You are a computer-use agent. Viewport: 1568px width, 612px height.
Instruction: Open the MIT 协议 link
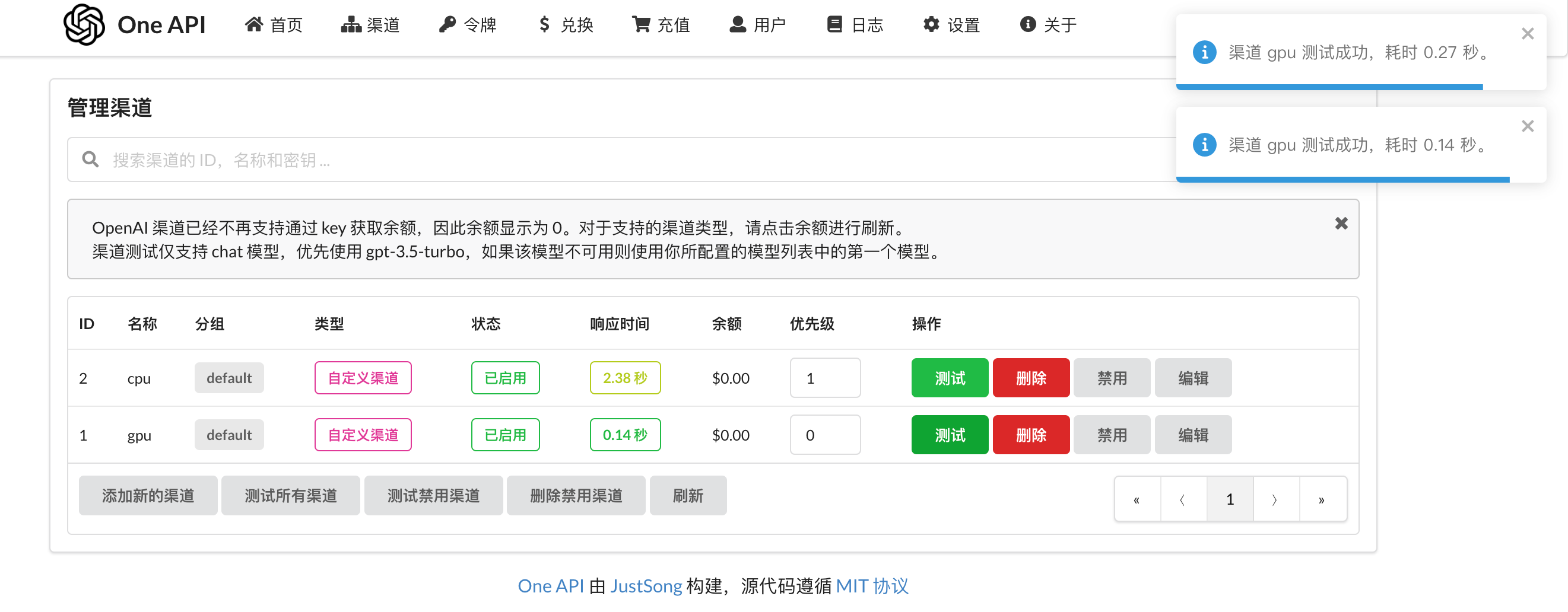[x=872, y=586]
